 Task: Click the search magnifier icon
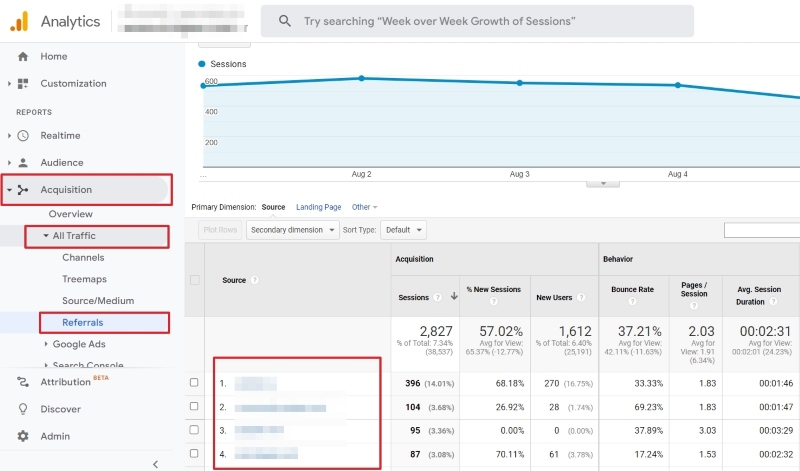point(285,21)
